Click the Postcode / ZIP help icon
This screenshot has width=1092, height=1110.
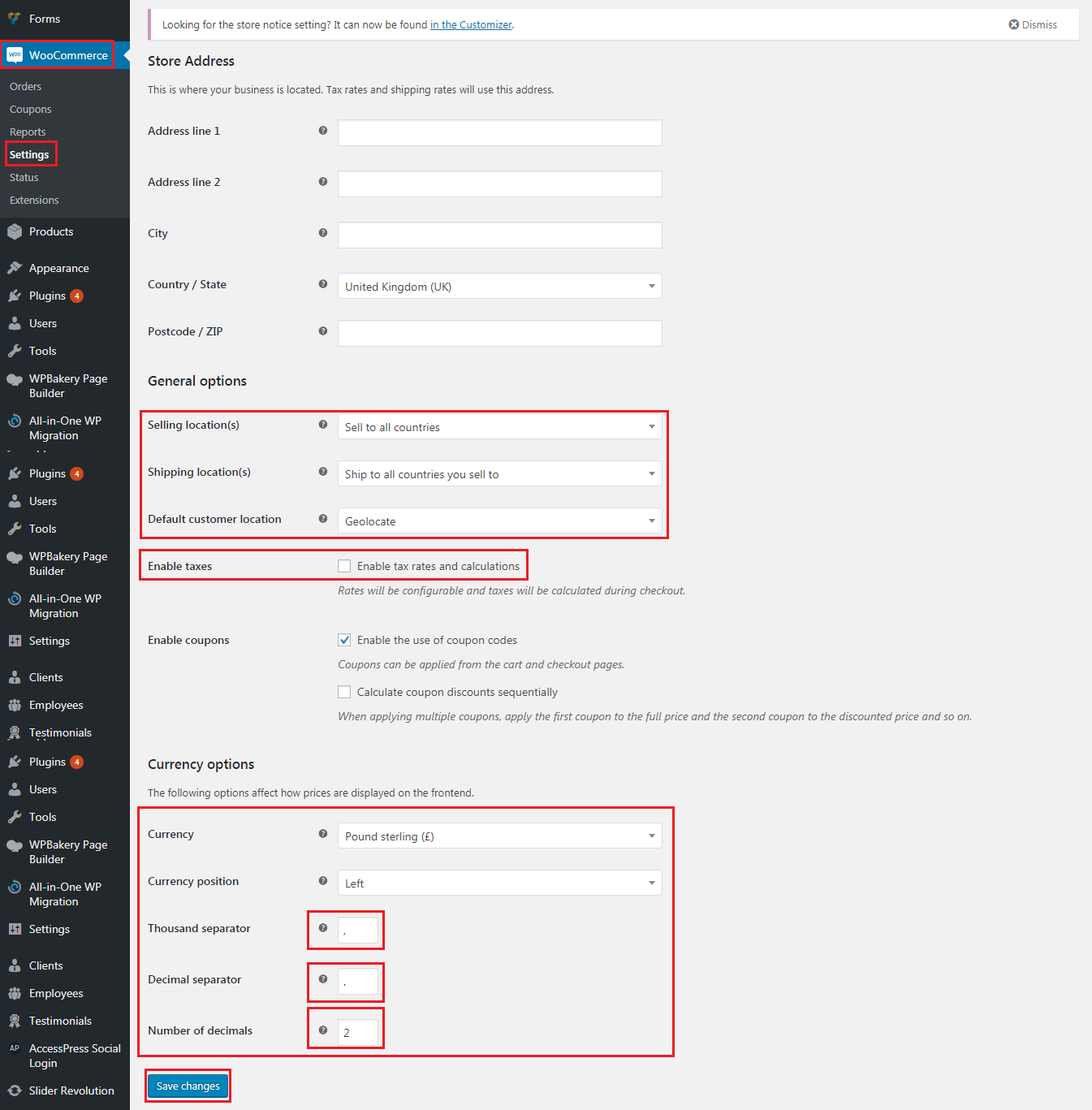323,331
